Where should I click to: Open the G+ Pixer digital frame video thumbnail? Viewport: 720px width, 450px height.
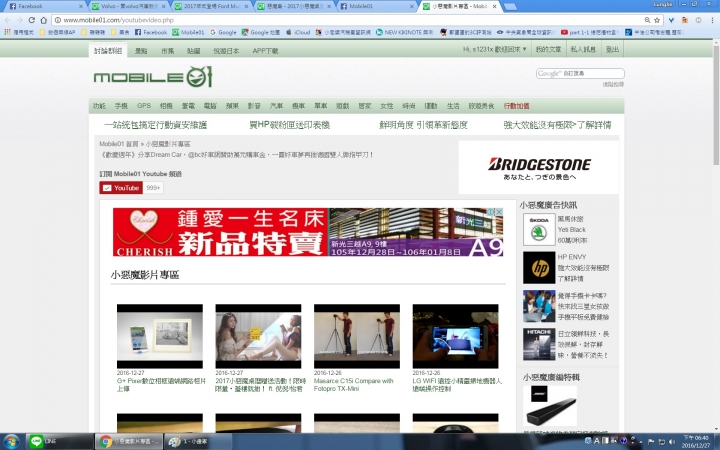tap(160, 336)
